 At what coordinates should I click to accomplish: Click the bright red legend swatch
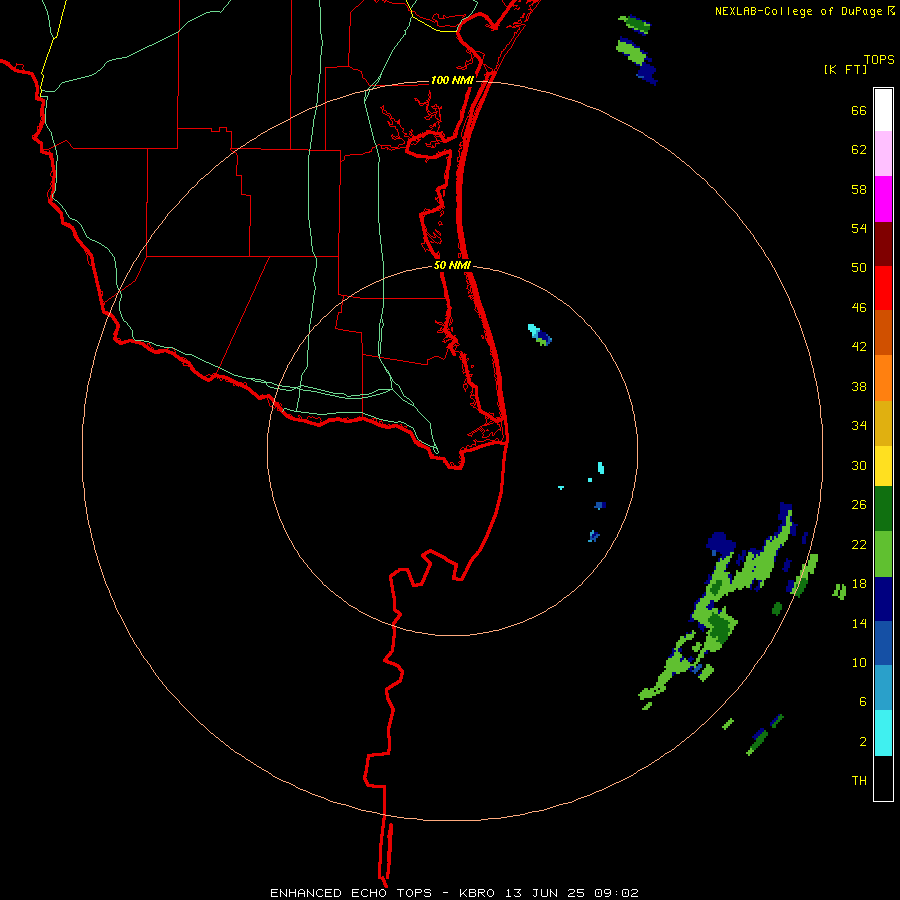coord(883,288)
